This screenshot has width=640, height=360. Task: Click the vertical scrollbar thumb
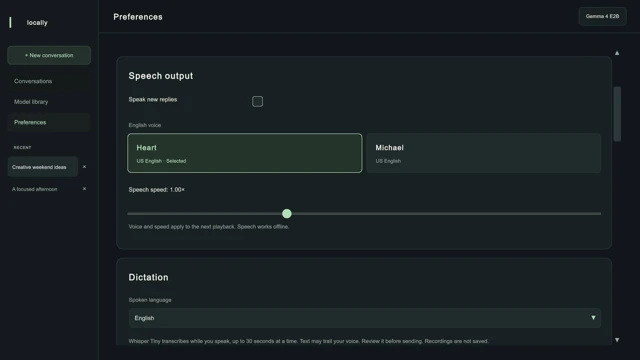coord(617,114)
